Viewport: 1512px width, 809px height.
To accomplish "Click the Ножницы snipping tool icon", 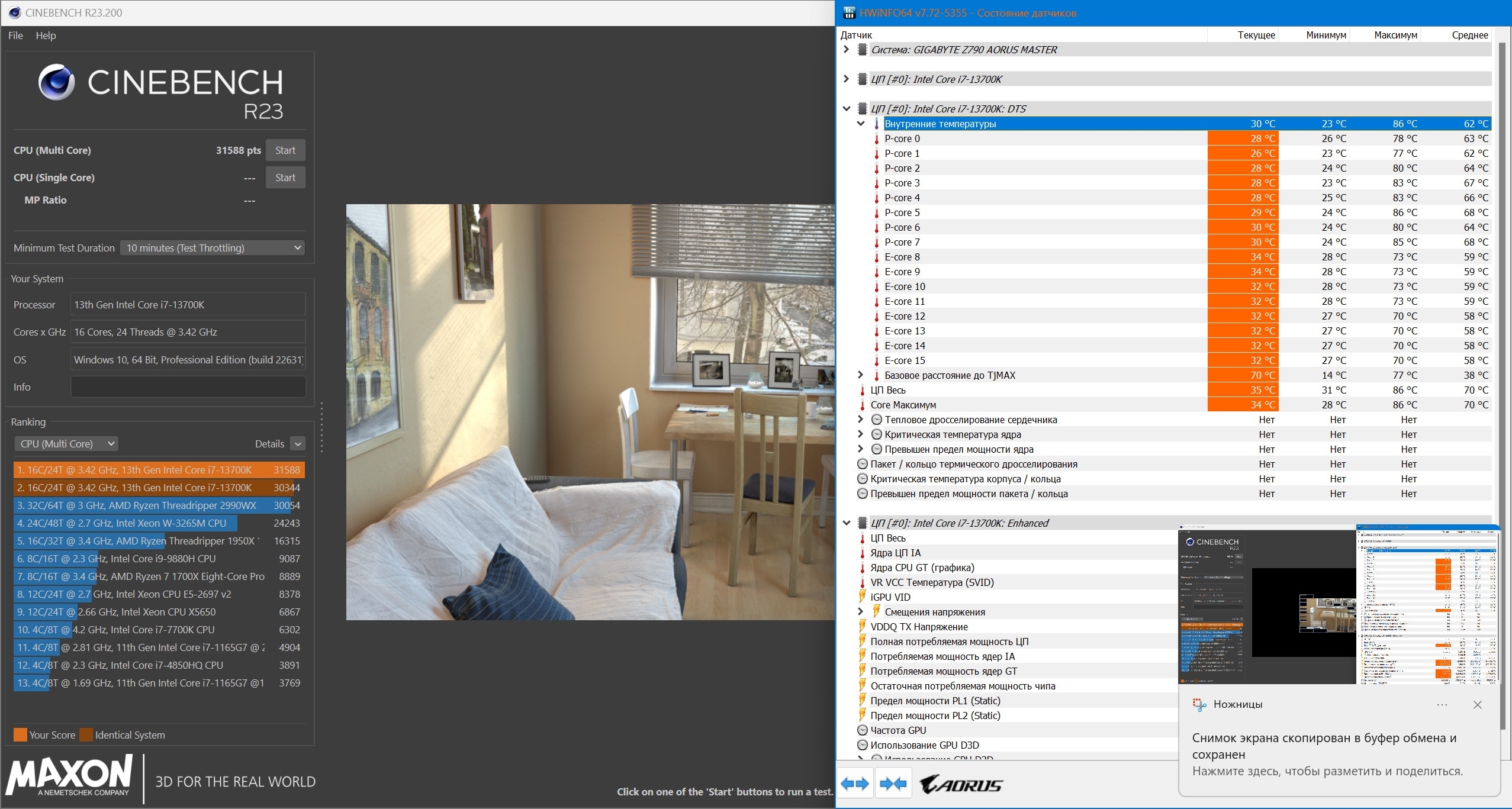I will tap(1199, 704).
